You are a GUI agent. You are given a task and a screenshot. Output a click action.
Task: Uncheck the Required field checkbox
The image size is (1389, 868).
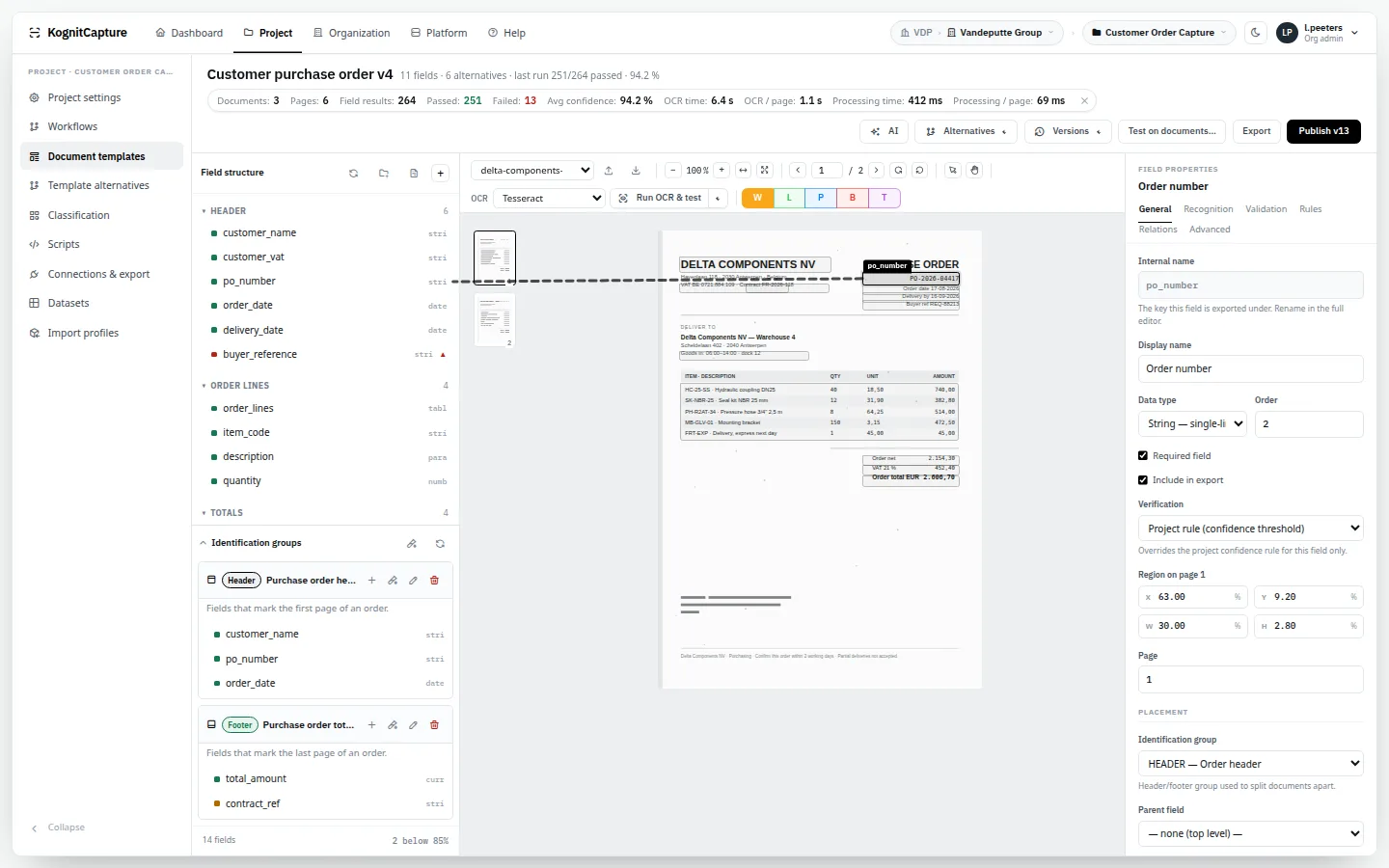[x=1143, y=456]
